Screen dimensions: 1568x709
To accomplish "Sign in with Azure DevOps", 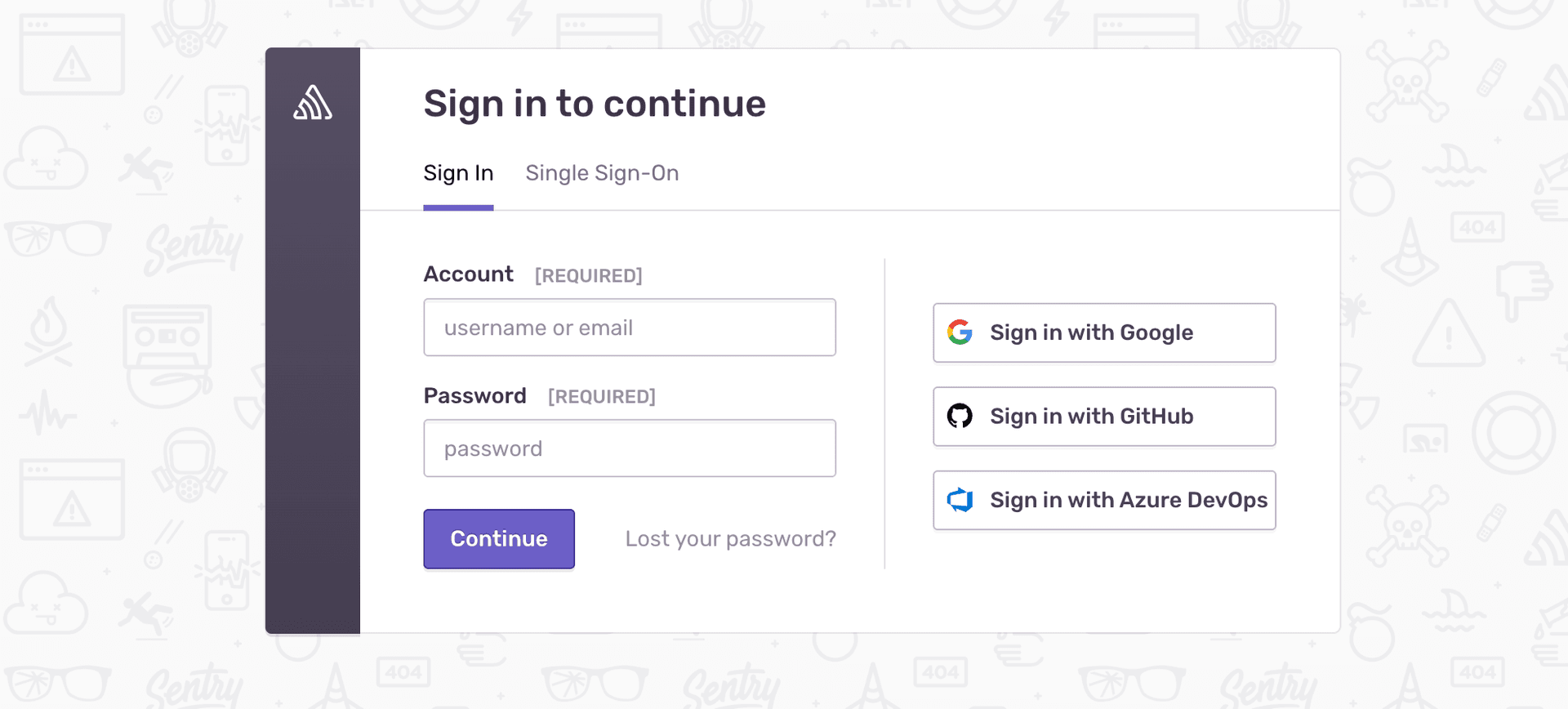I will pos(1103,500).
